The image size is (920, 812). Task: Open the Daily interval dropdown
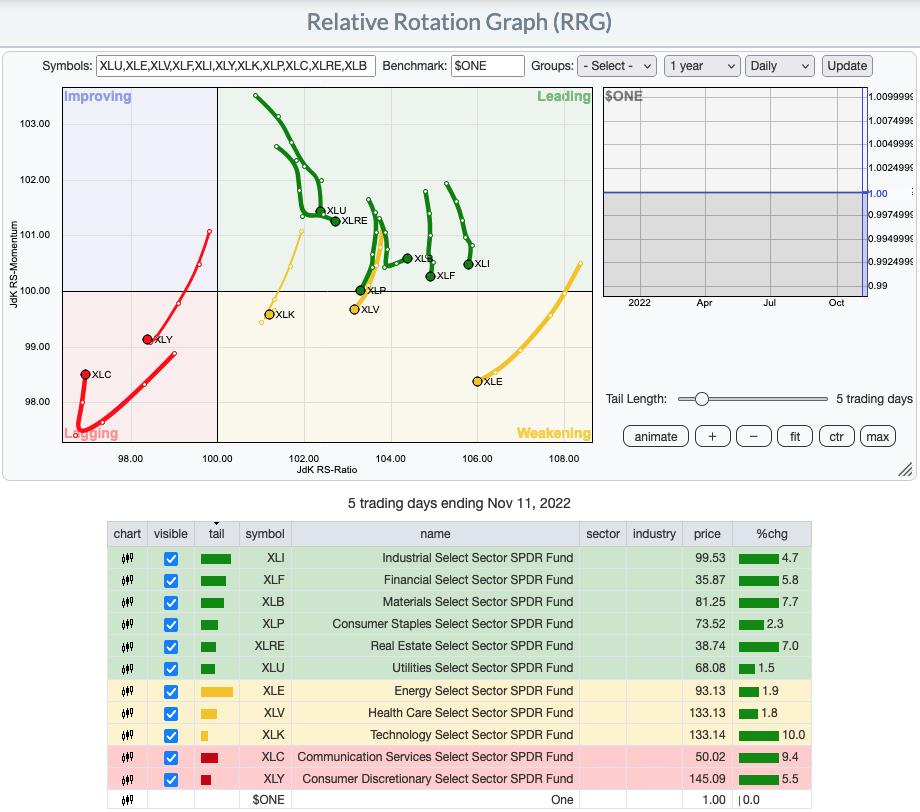coord(780,66)
